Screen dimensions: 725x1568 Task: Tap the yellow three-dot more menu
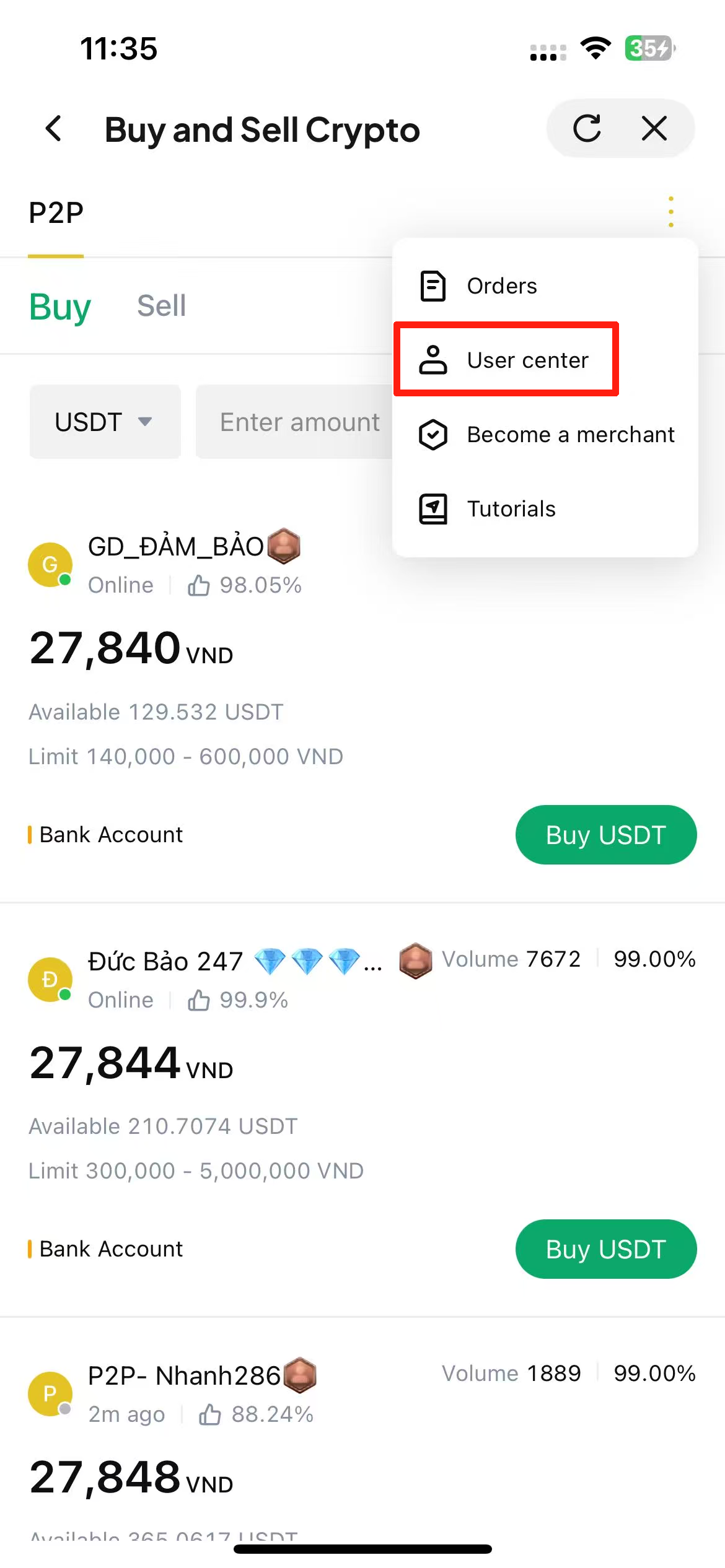(x=670, y=212)
